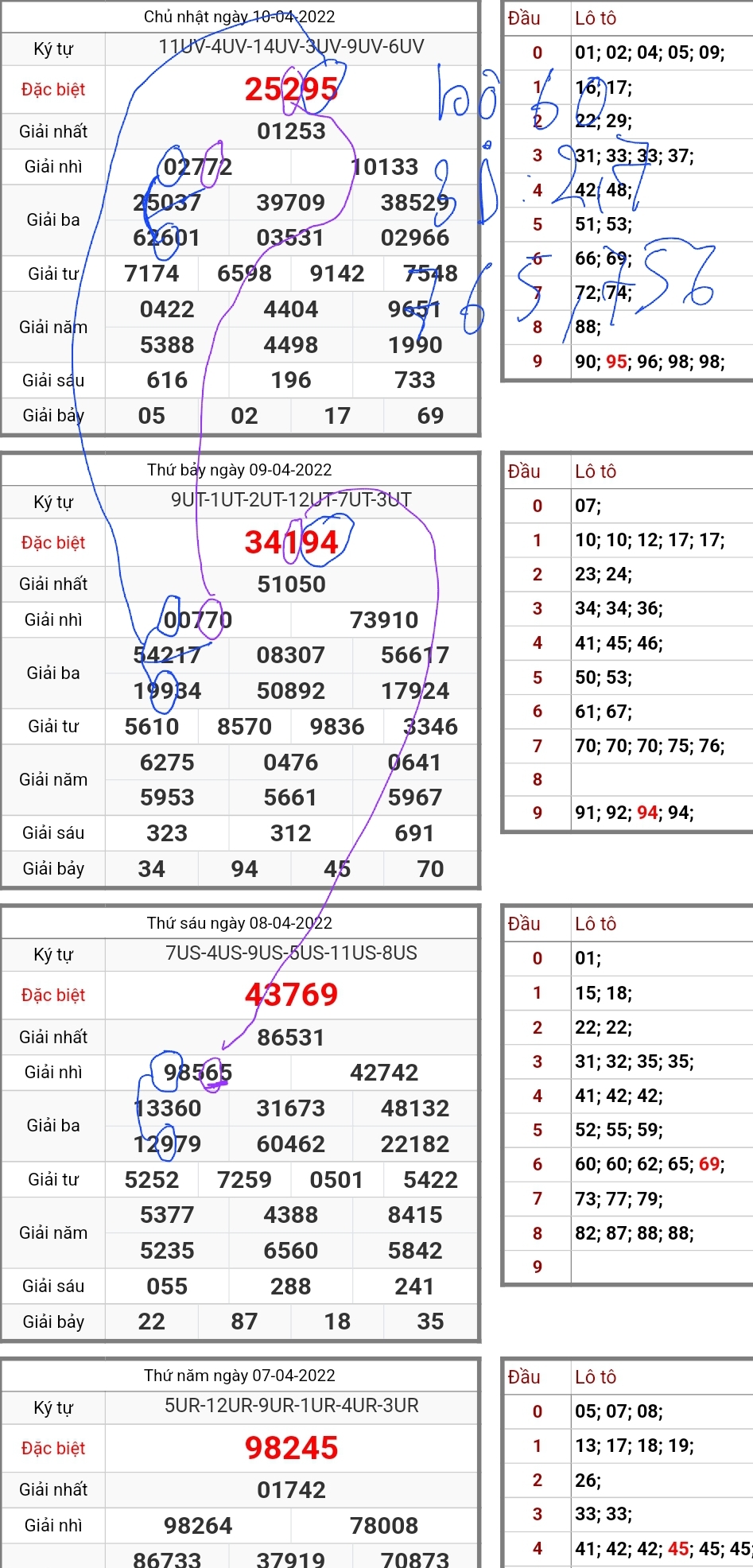Click the lô tô row "01; 02; 04; 05; 09;"
The height and width of the screenshot is (1568, 753).
(x=650, y=52)
